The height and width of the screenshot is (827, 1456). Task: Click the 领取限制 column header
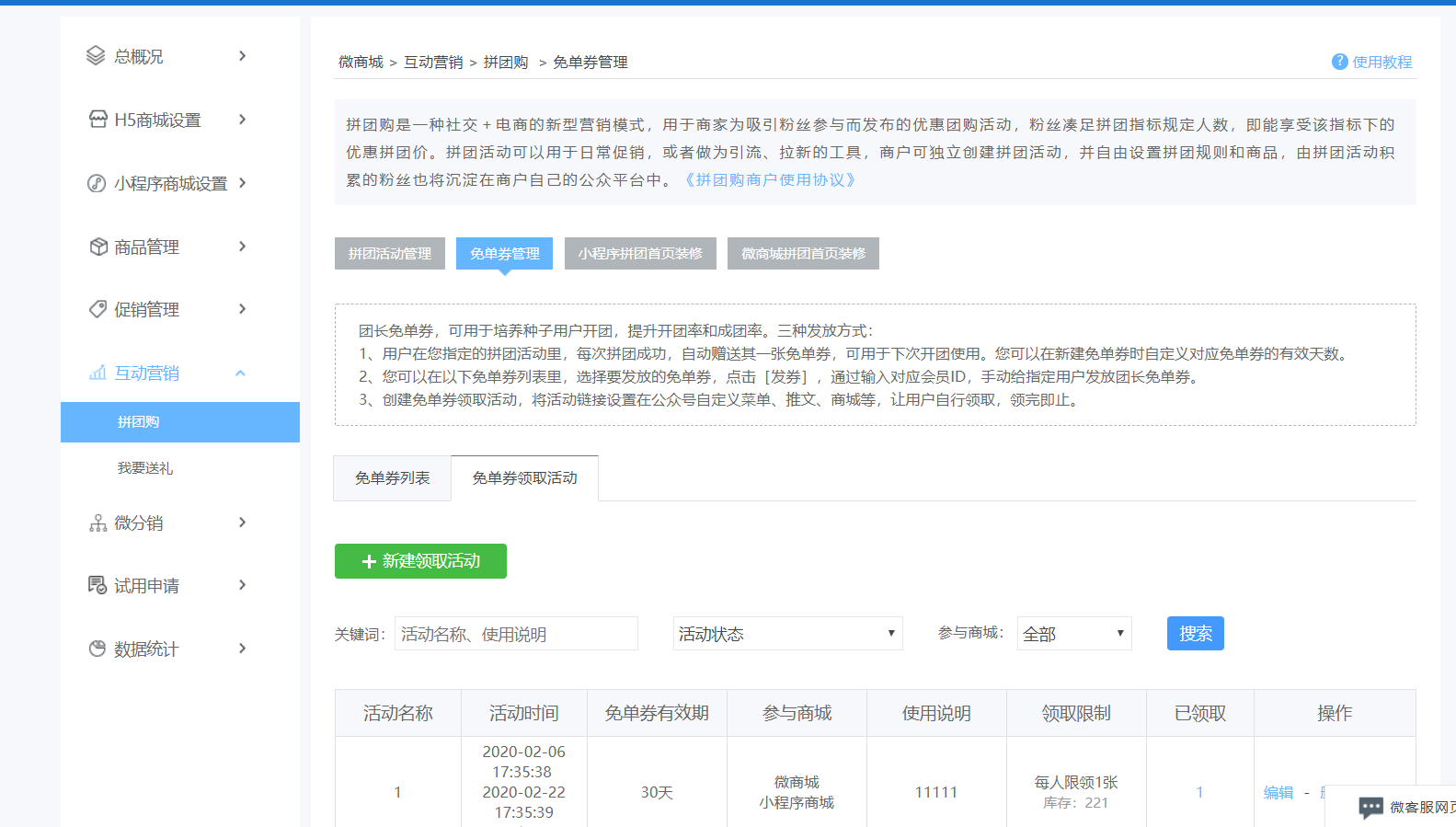(1076, 713)
